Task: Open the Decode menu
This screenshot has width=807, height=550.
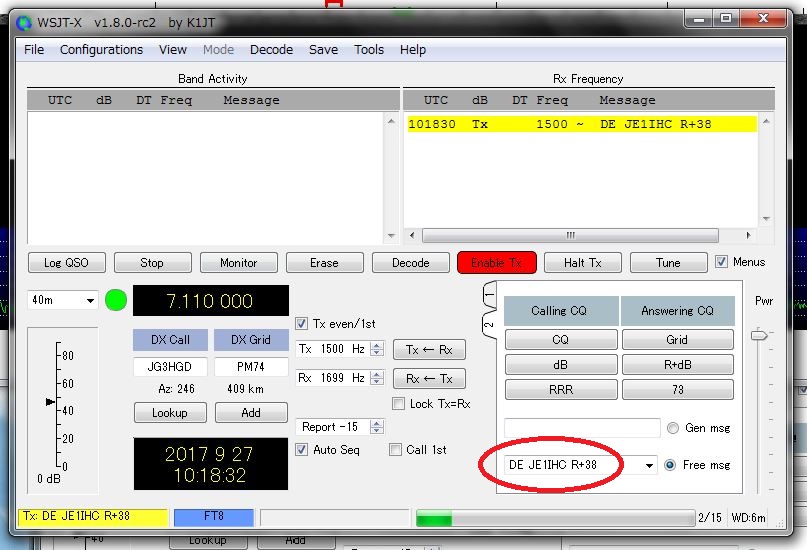Action: 271,49
